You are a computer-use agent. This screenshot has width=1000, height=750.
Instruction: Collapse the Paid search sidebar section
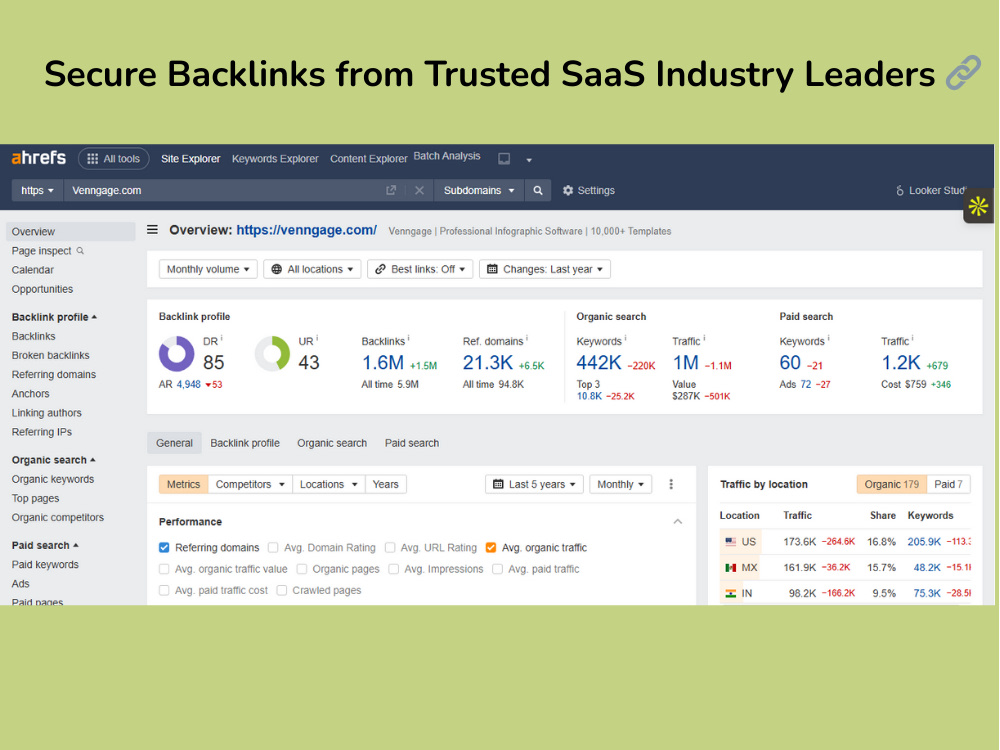coord(45,545)
